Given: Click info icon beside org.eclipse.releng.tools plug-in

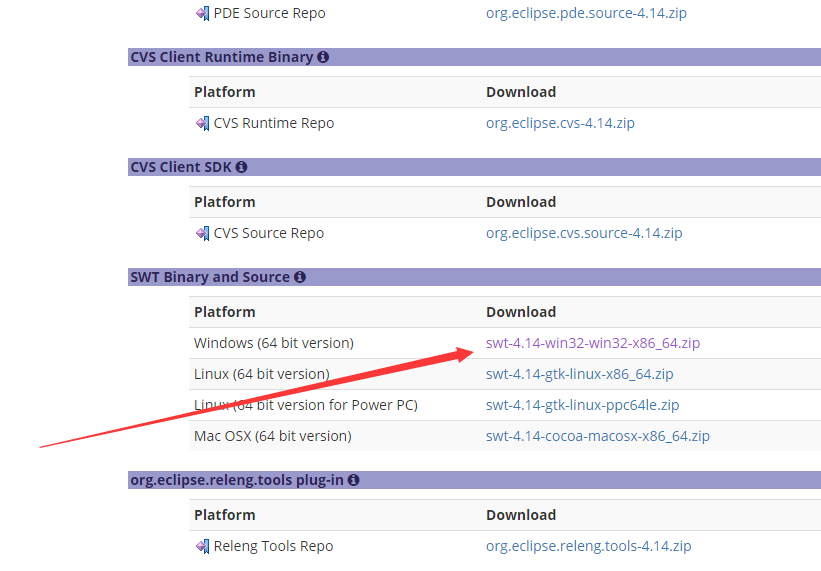Looking at the screenshot, I should (x=354, y=480).
